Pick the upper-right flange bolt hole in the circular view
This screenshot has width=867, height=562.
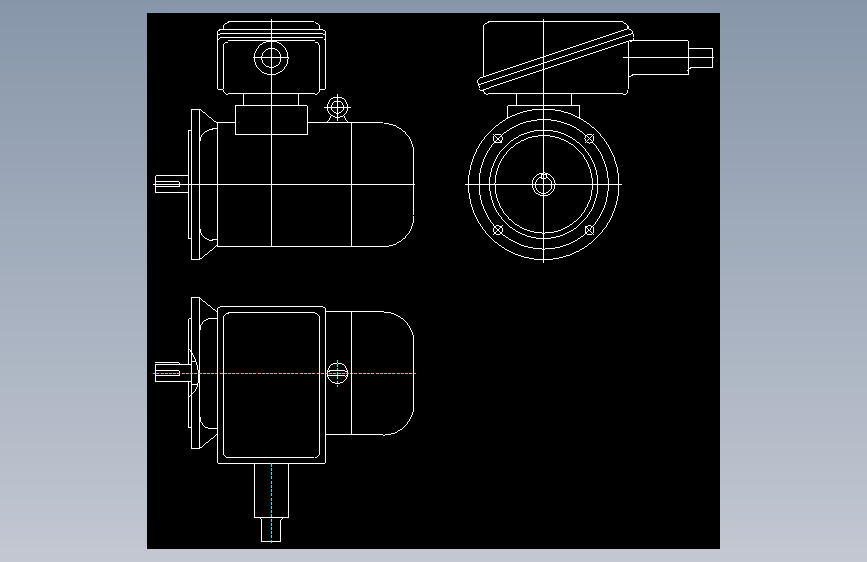pyautogui.click(x=589, y=138)
